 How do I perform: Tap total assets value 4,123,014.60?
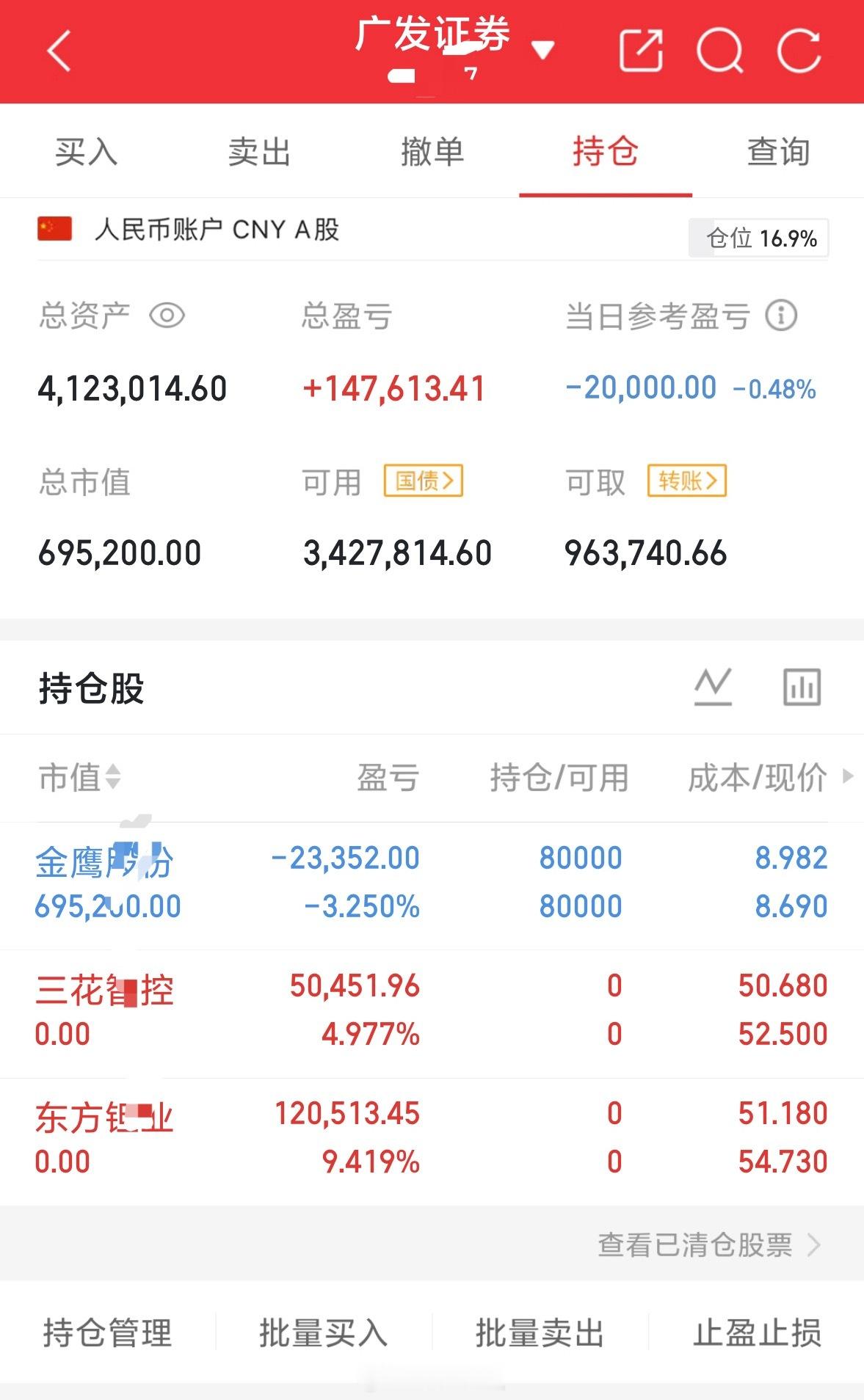(x=132, y=388)
